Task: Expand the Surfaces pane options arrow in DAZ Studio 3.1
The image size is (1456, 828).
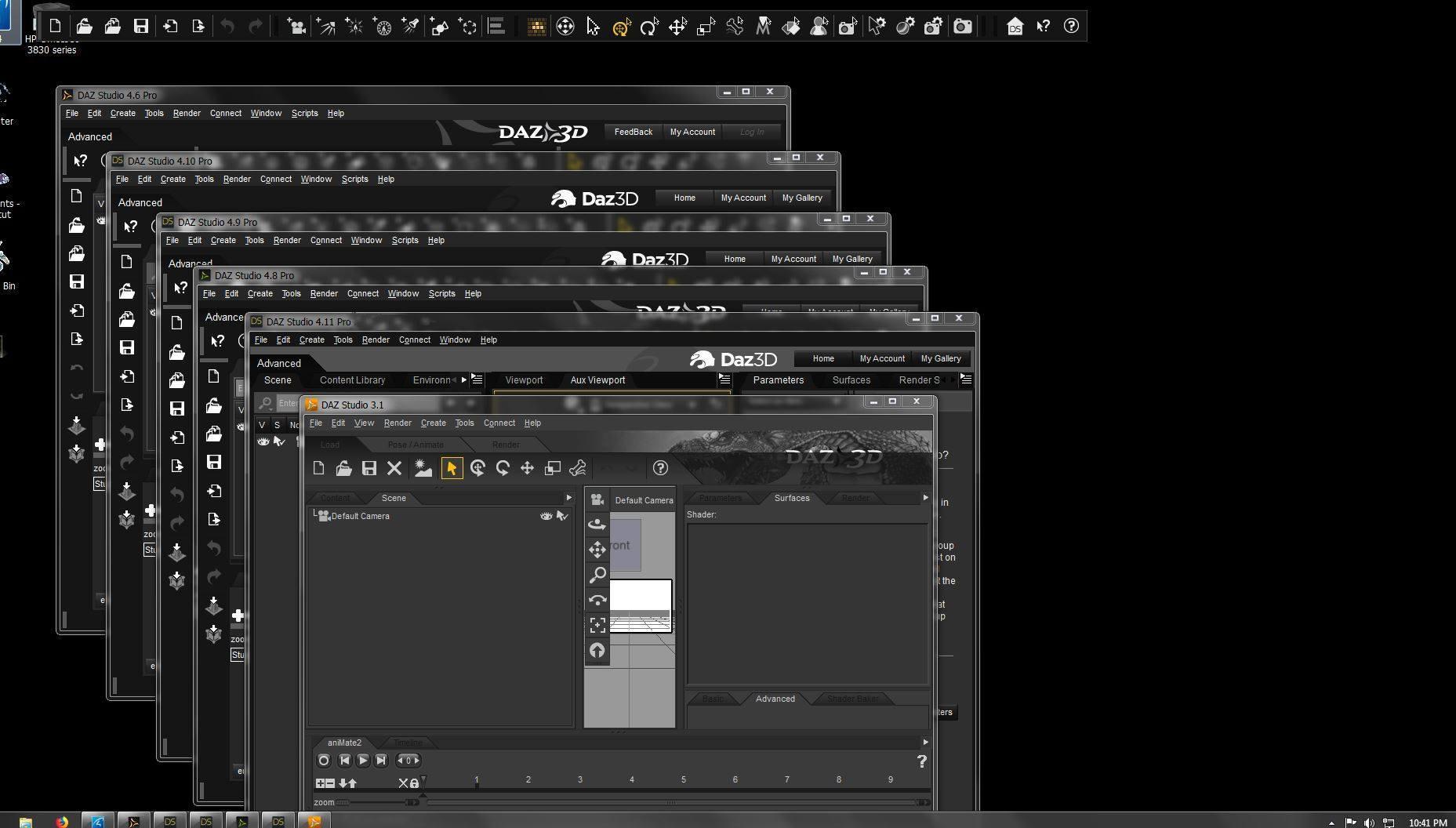Action: point(925,498)
